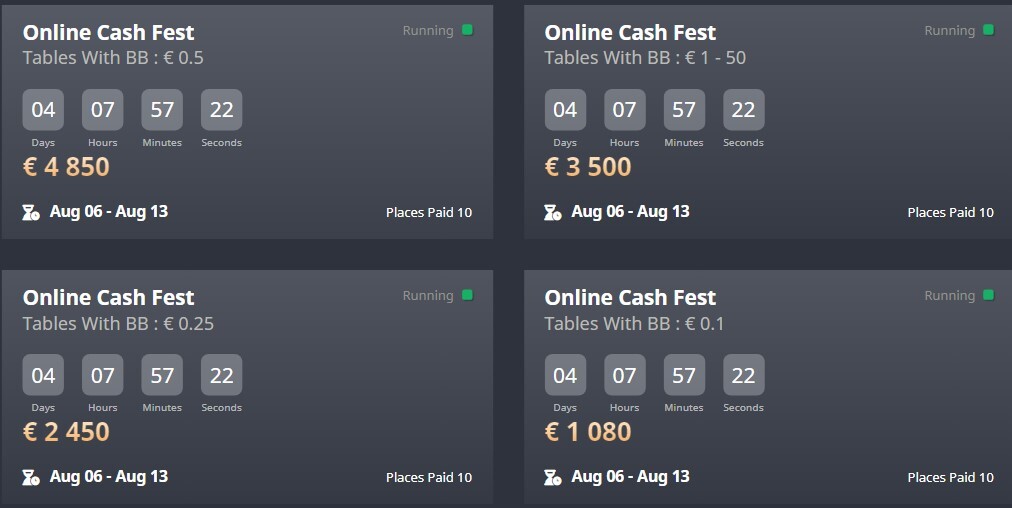Open the Online Cash Fest title for BB € 0.25
The image size is (1012, 508).
109,298
